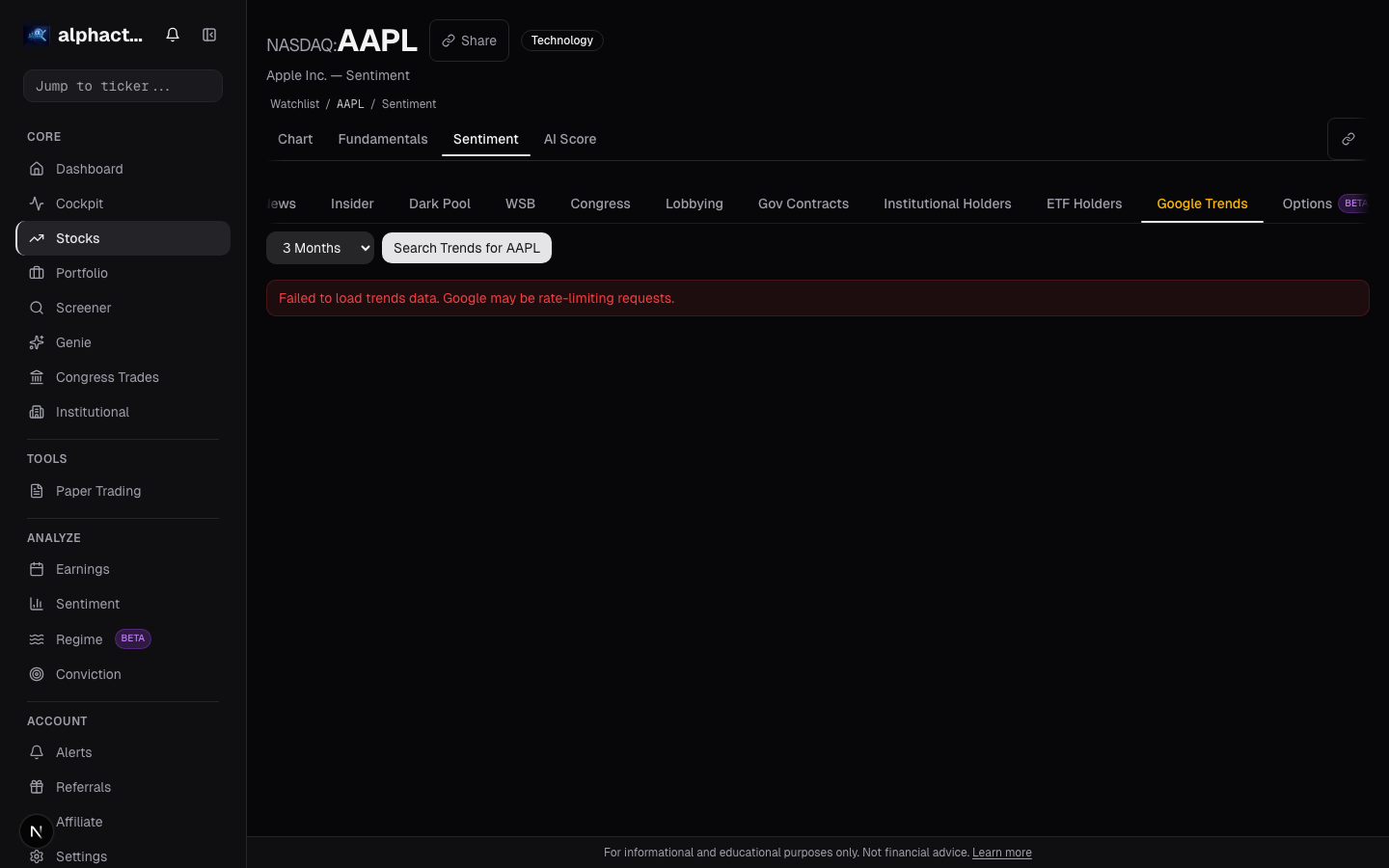1389x868 pixels.
Task: Select the Conviction target icon
Action: (x=37, y=674)
